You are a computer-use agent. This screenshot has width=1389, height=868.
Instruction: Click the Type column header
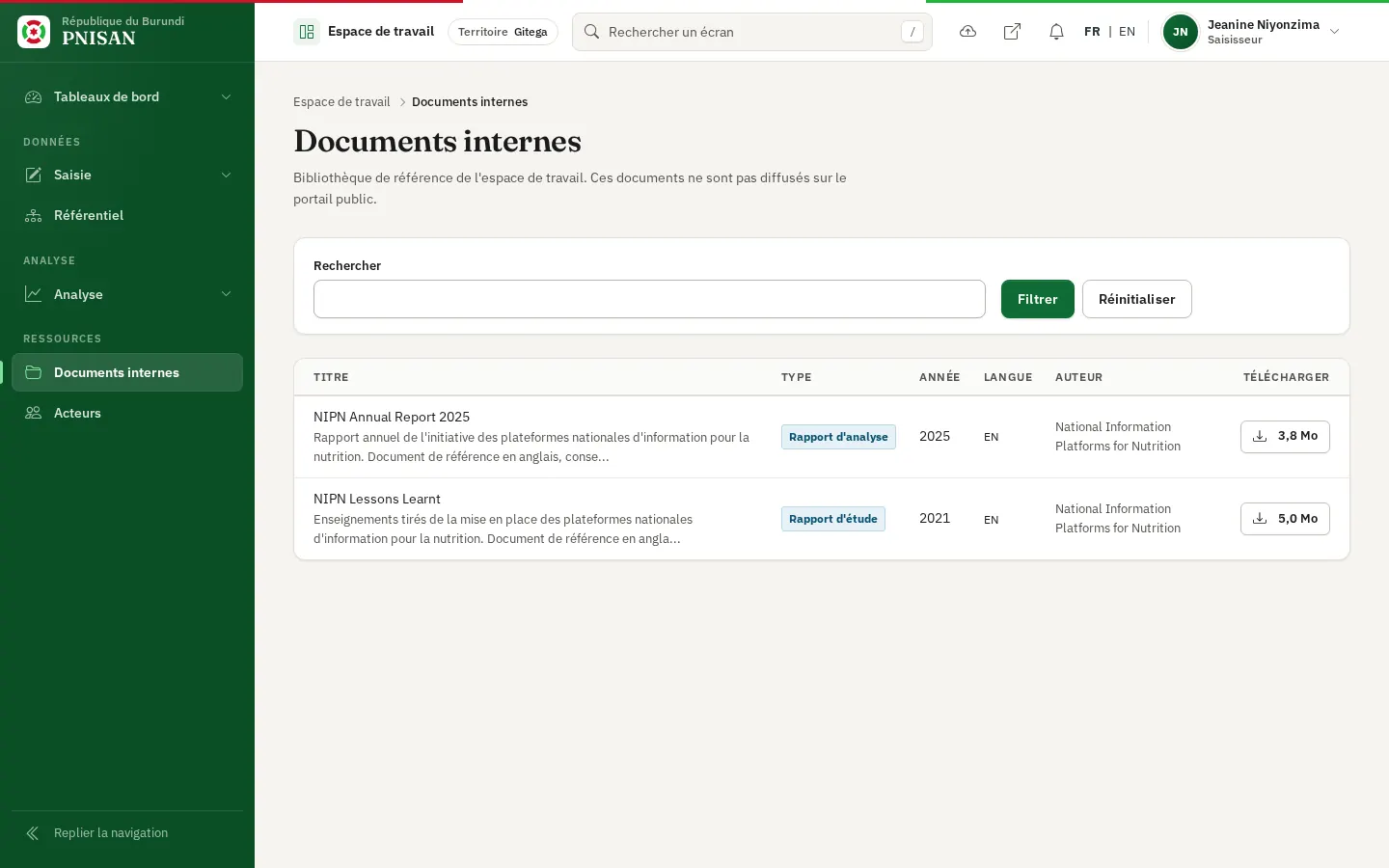pyautogui.click(x=797, y=377)
